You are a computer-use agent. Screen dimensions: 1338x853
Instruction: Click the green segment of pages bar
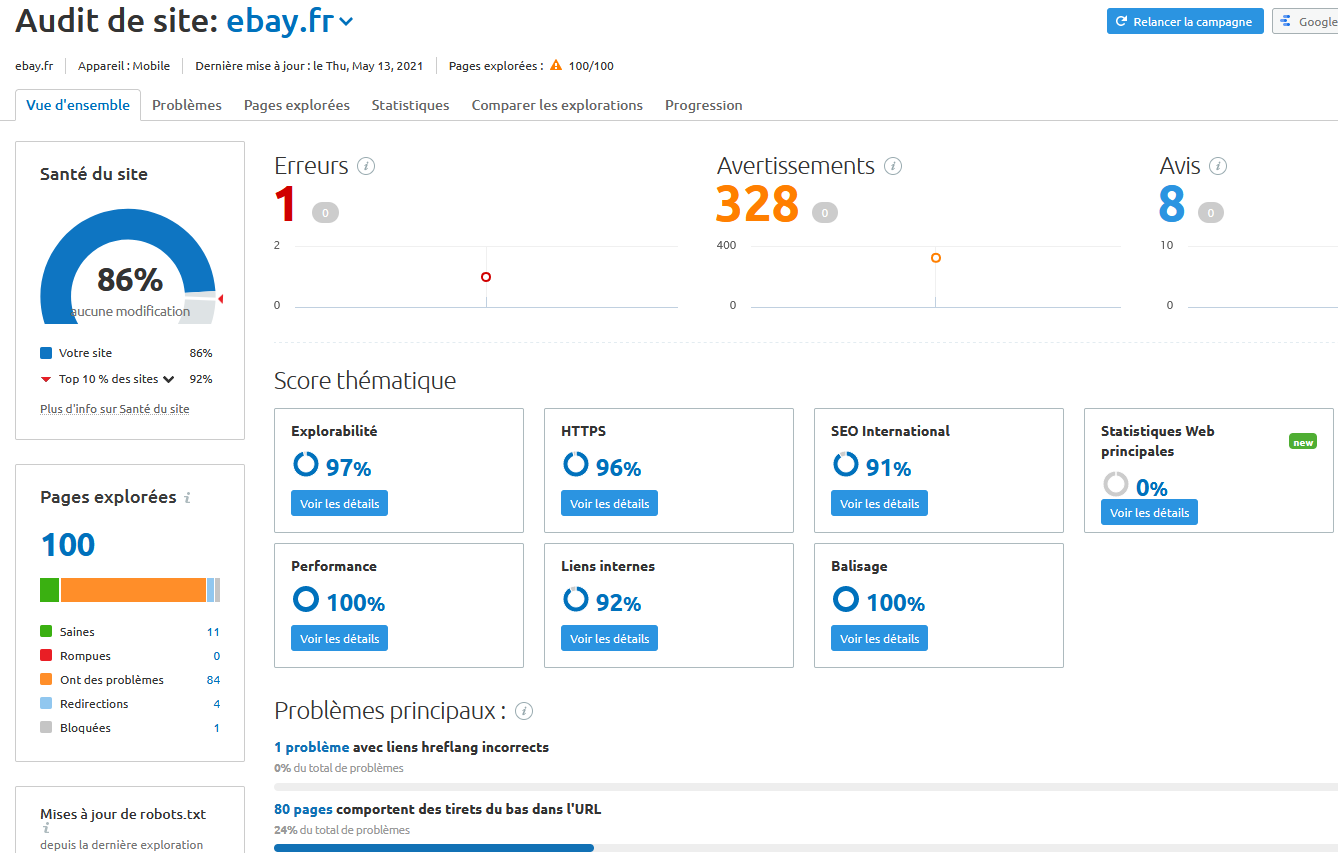pos(50,590)
